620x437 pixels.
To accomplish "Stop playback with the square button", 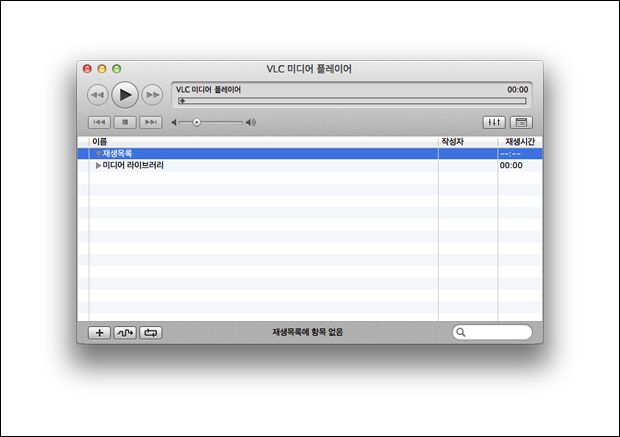I will [x=125, y=122].
